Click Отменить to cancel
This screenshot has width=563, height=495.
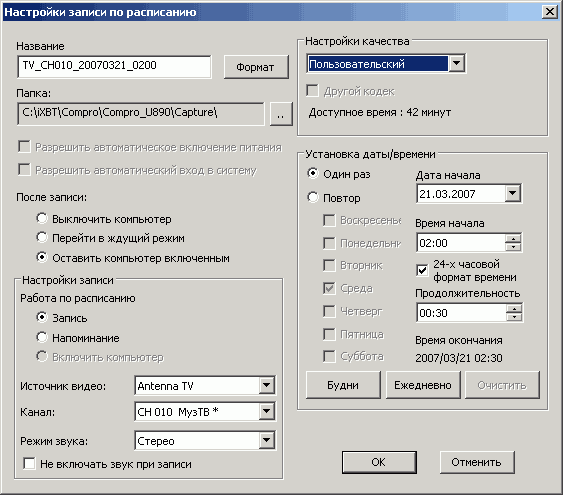[x=477, y=462]
